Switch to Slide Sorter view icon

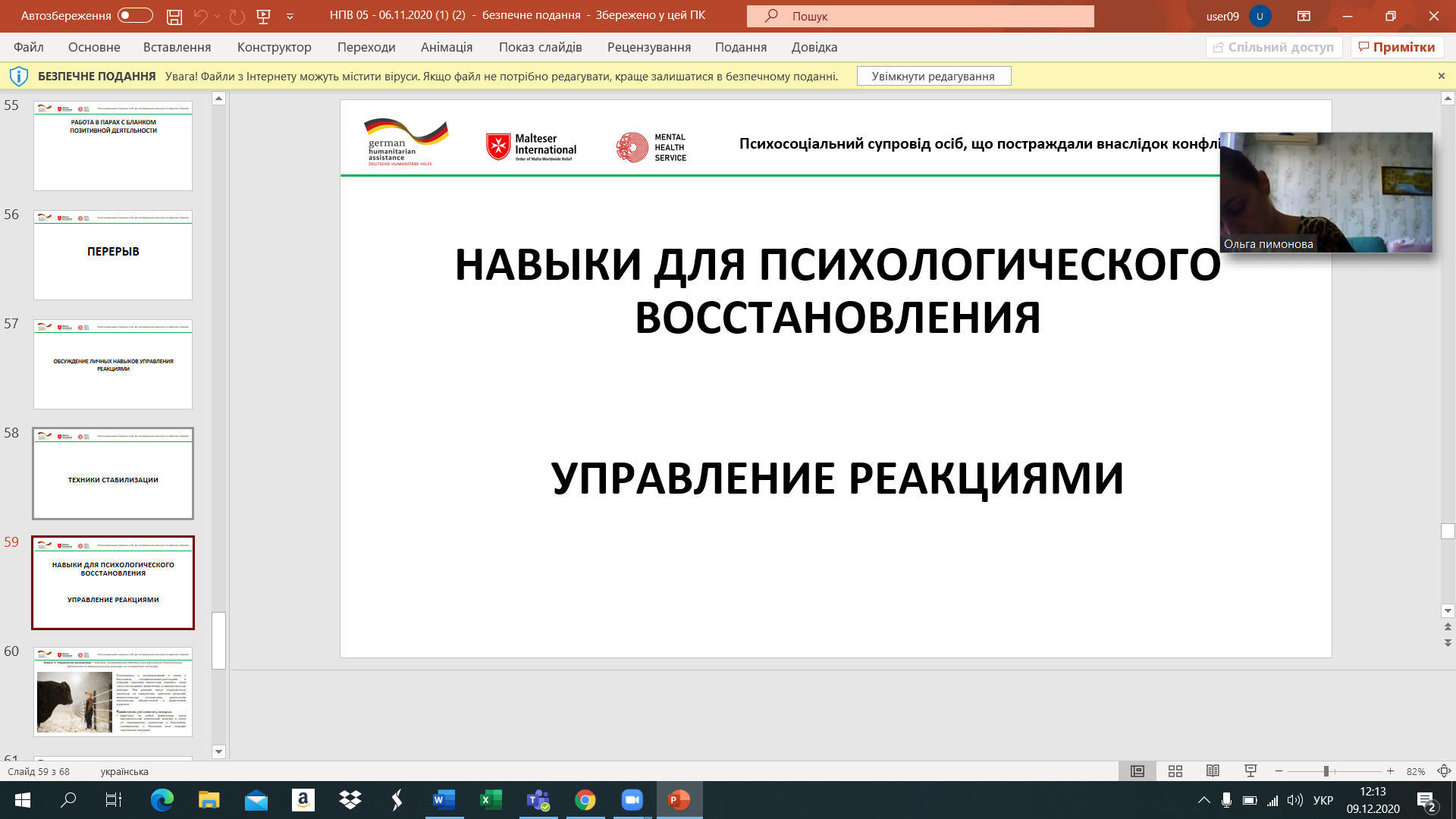click(x=1175, y=771)
